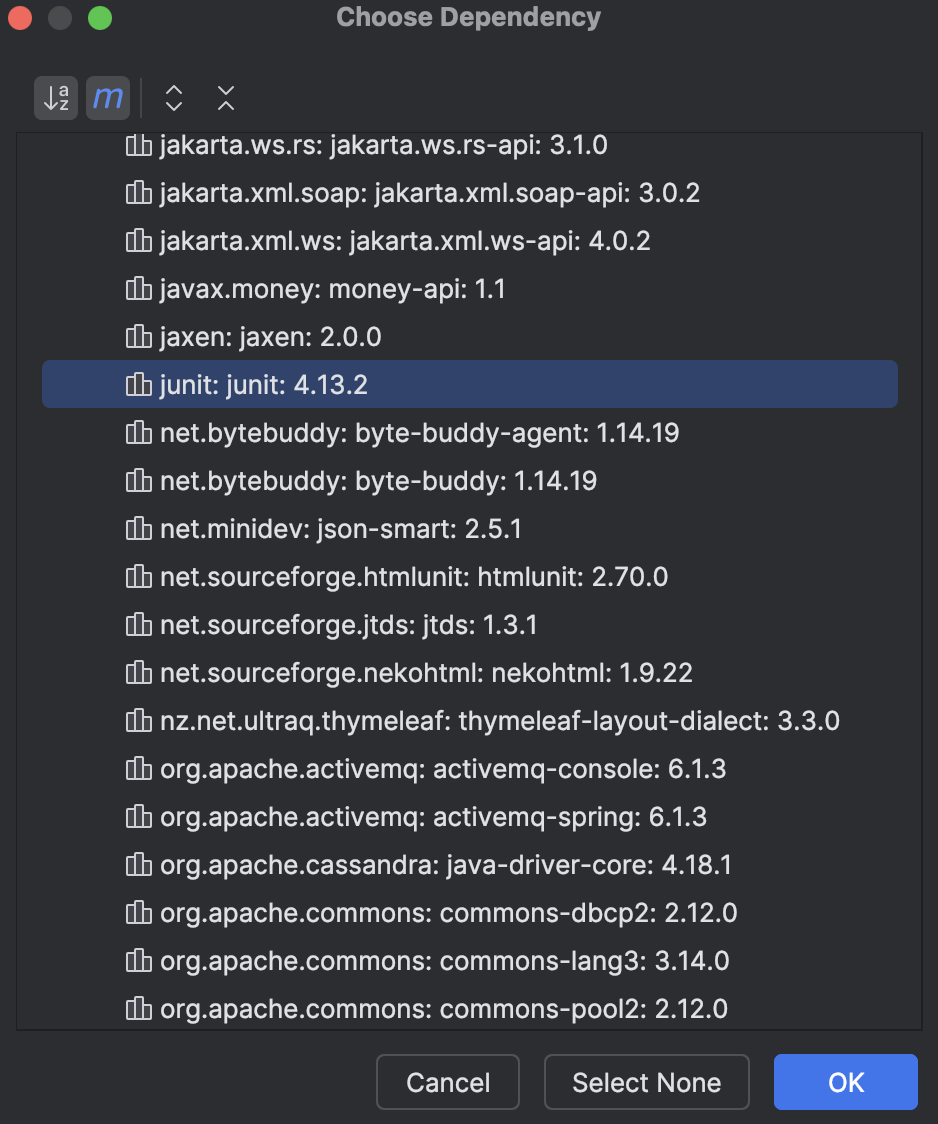Click library icon next to htmlunit 2.70.0
This screenshot has width=938, height=1124.
(139, 576)
